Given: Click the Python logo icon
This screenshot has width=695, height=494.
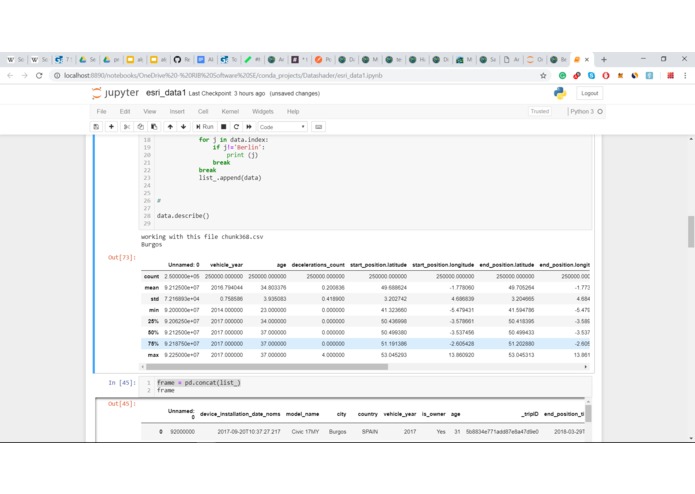Looking at the screenshot, I should click(560, 93).
